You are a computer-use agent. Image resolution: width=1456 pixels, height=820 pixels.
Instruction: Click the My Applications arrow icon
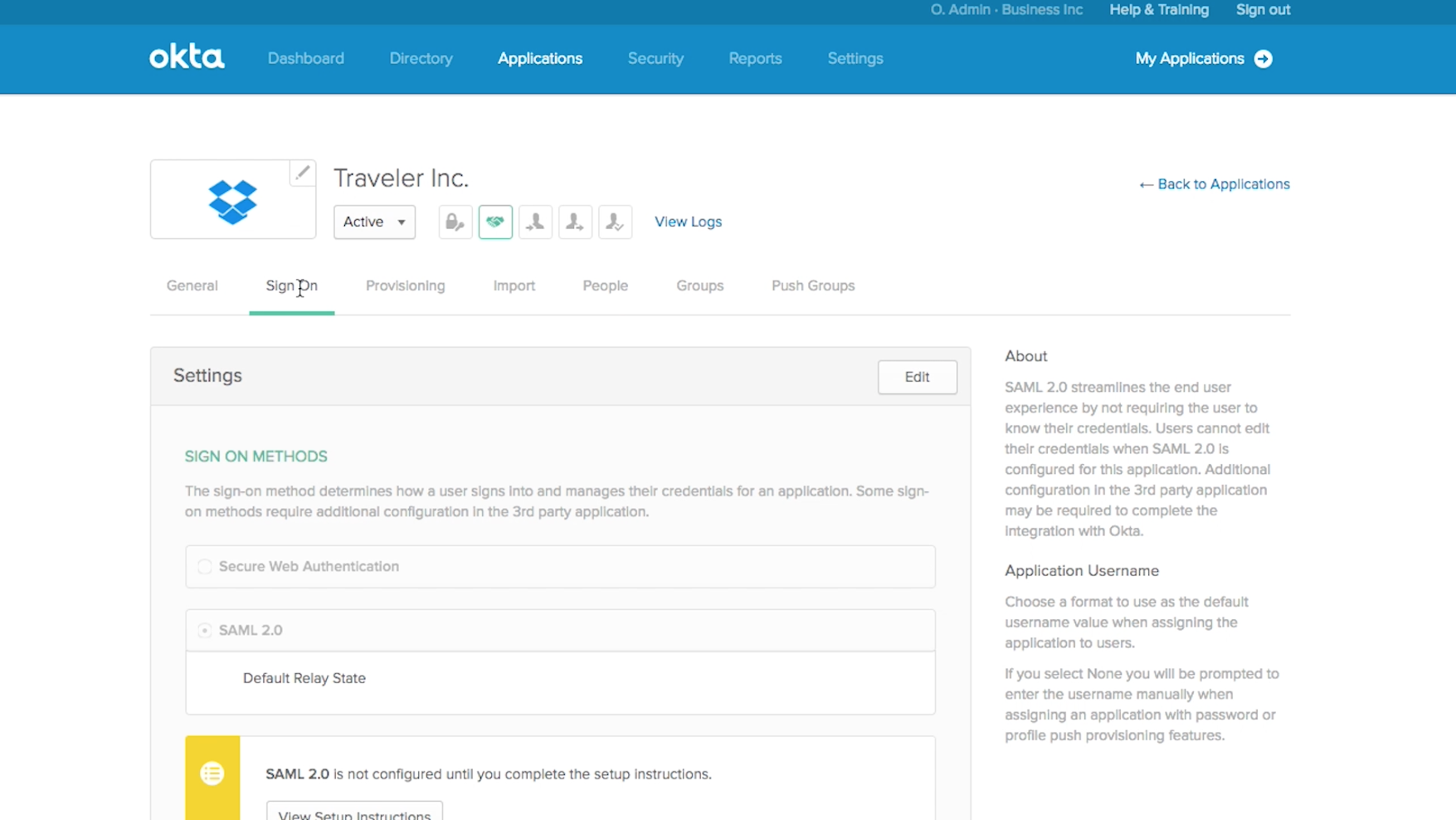[x=1263, y=59]
